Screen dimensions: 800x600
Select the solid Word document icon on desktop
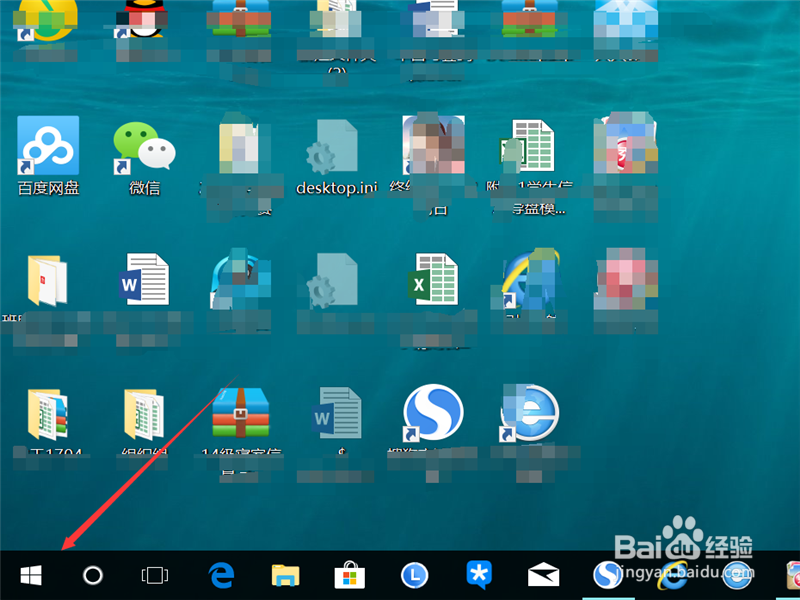point(144,279)
